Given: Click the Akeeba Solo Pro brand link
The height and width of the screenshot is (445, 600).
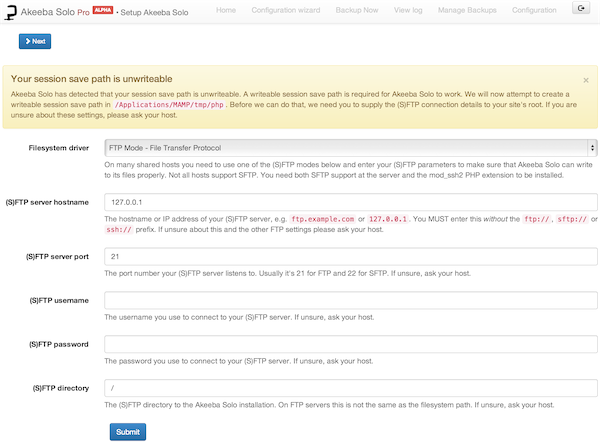Looking at the screenshot, I should (55, 12).
